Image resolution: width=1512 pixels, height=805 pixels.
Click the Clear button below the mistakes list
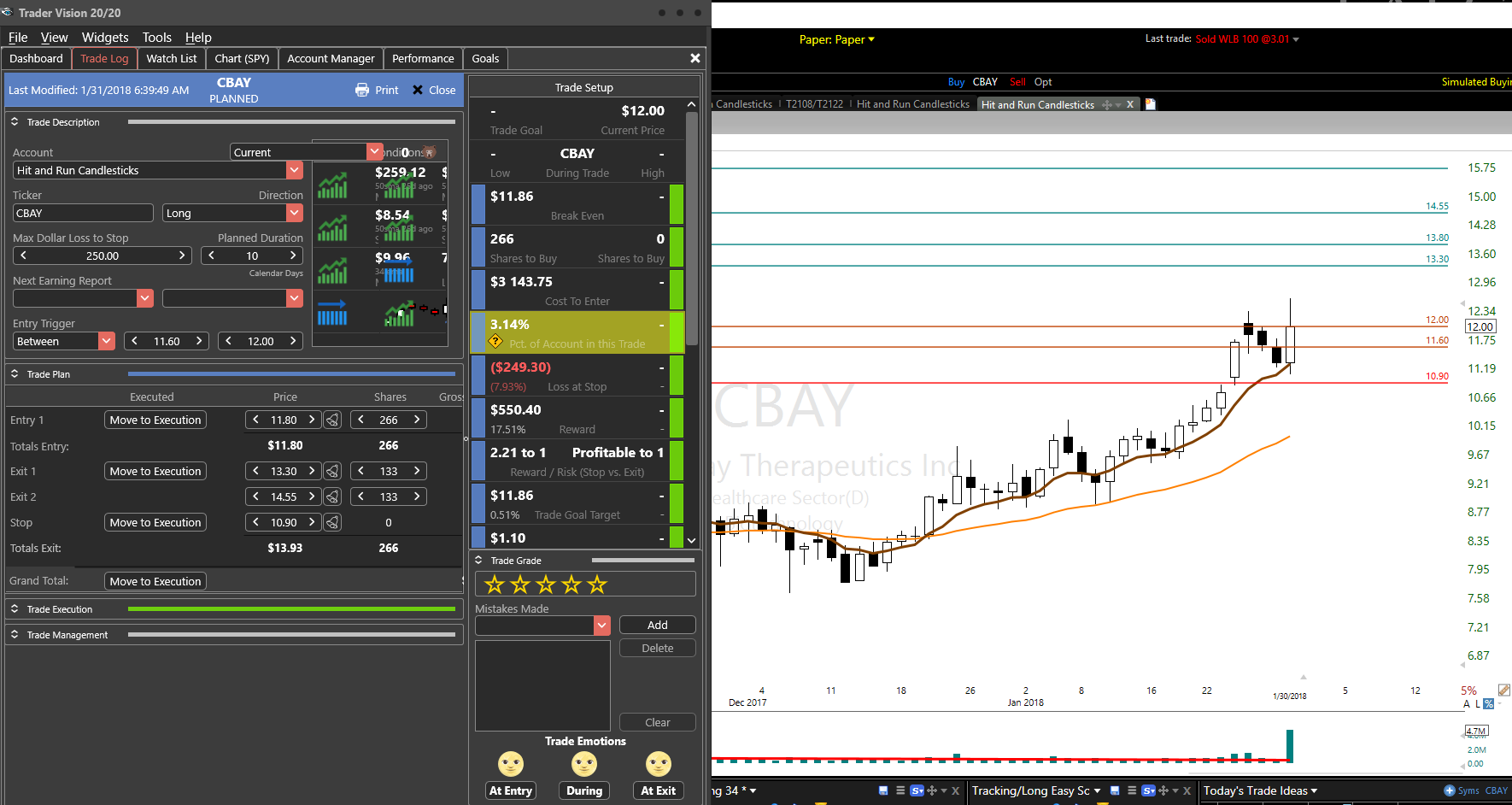click(656, 722)
